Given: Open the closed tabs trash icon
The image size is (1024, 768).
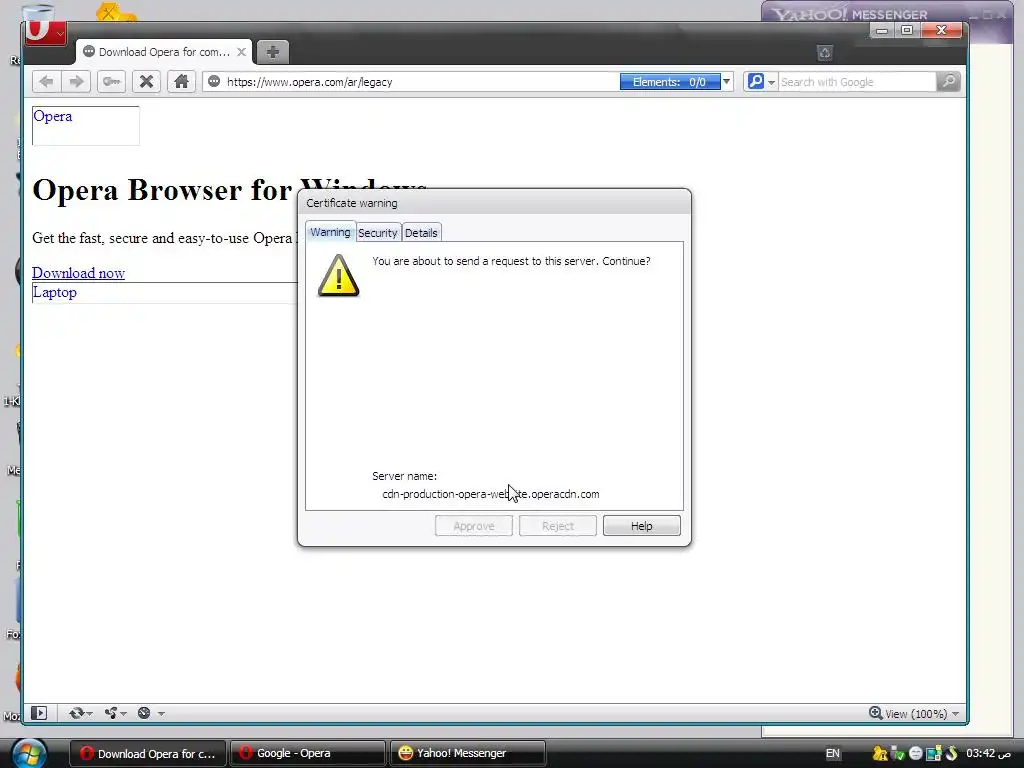Looking at the screenshot, I should 824,53.
